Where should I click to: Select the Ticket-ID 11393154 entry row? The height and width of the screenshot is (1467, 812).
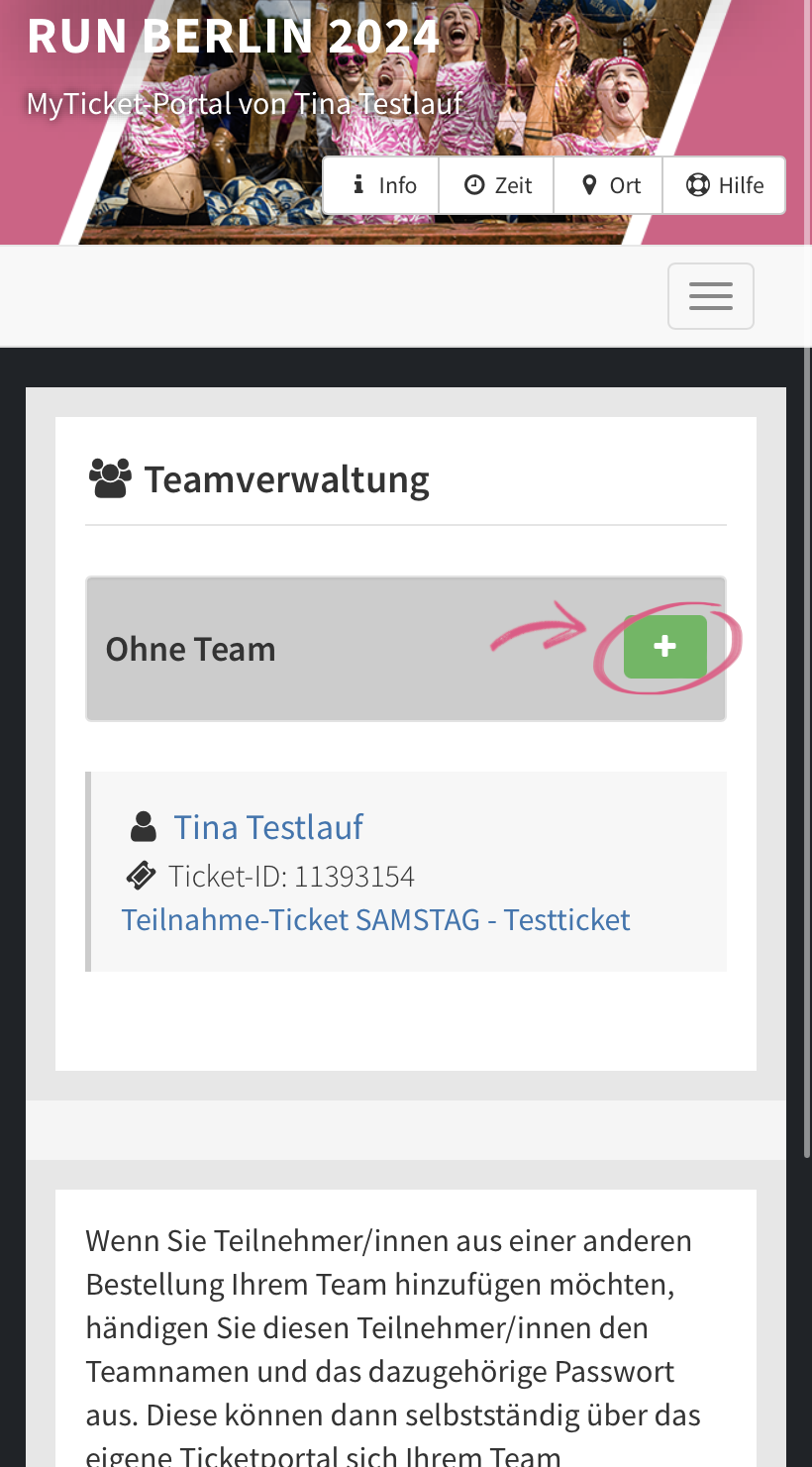(x=291, y=875)
